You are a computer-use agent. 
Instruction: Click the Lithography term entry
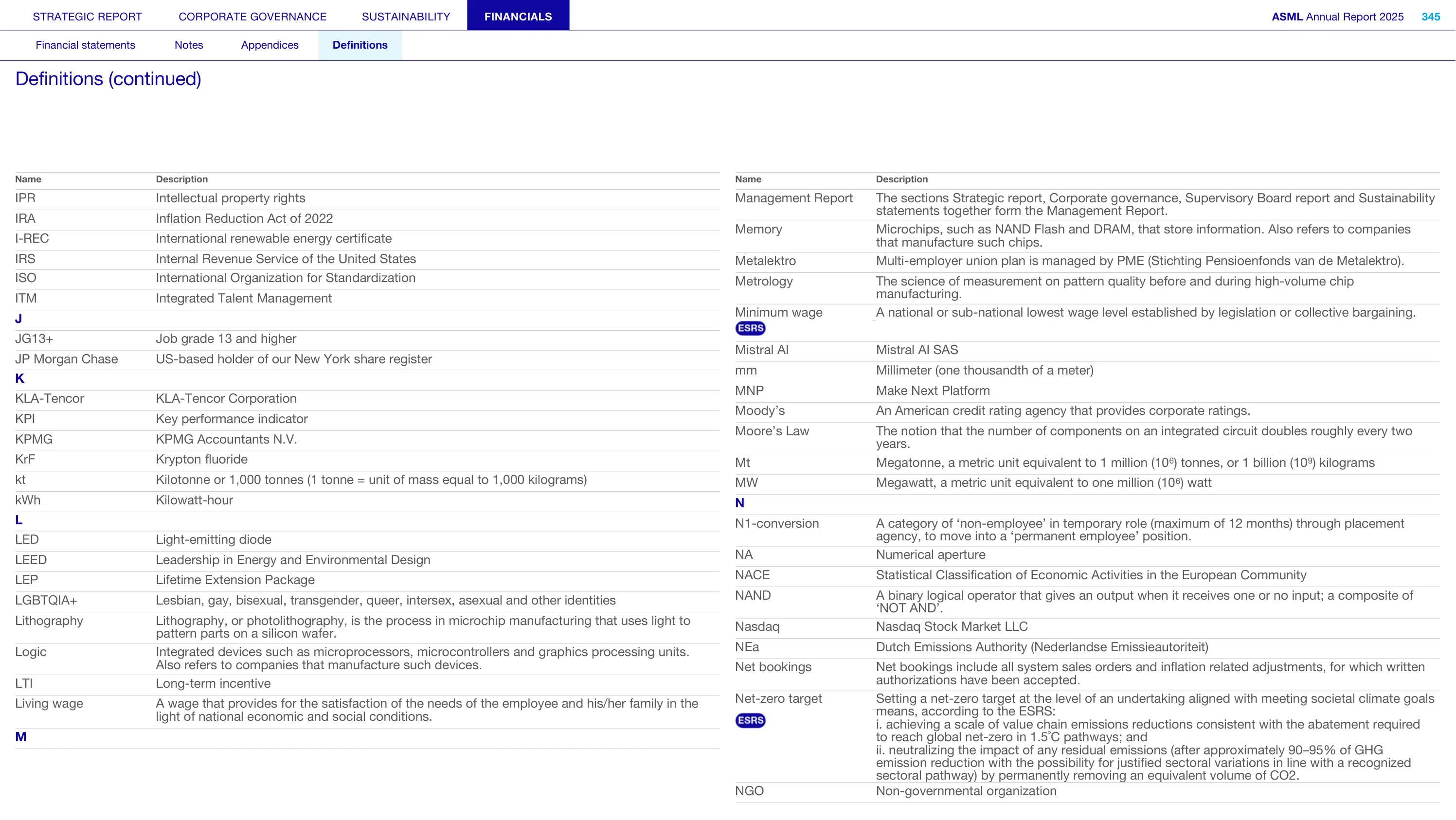click(x=49, y=621)
